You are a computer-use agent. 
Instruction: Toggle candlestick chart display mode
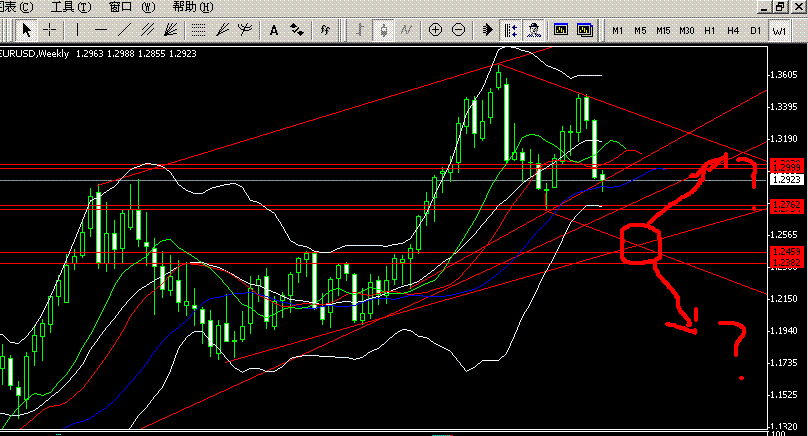tap(383, 30)
